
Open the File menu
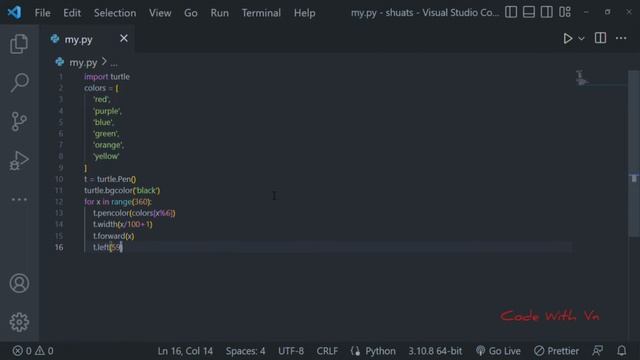pyautogui.click(x=42, y=13)
